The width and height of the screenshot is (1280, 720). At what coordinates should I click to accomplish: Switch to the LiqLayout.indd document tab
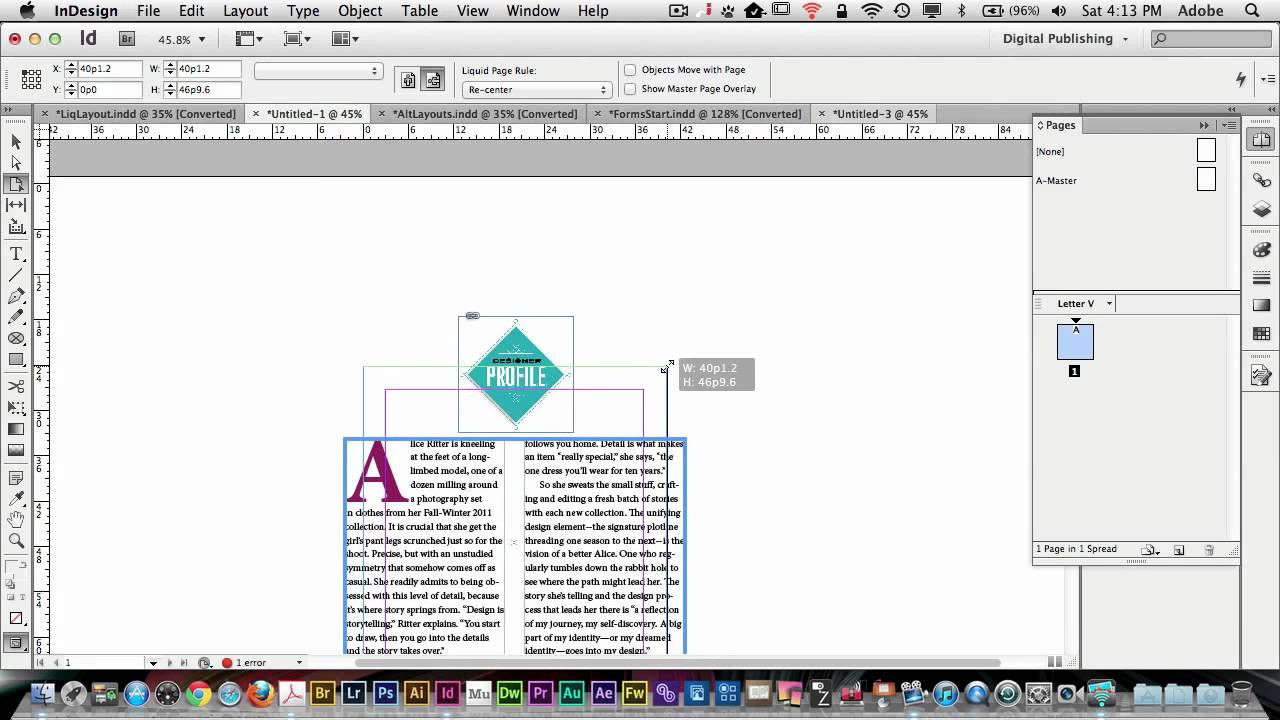pyautogui.click(x=146, y=114)
